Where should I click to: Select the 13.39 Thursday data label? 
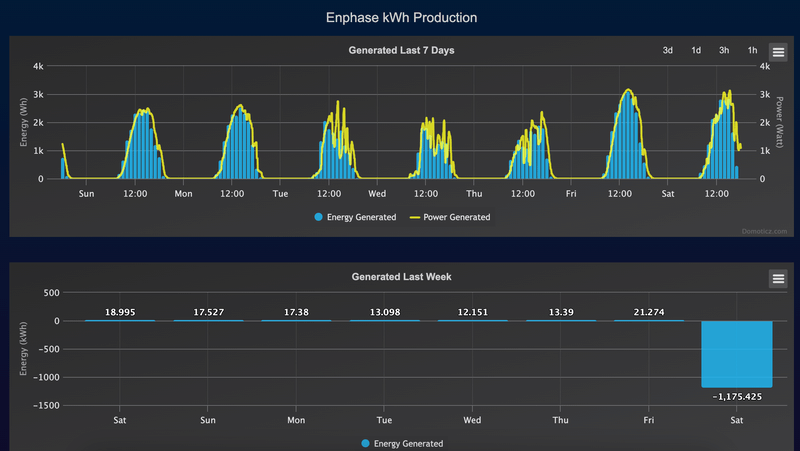coord(560,312)
